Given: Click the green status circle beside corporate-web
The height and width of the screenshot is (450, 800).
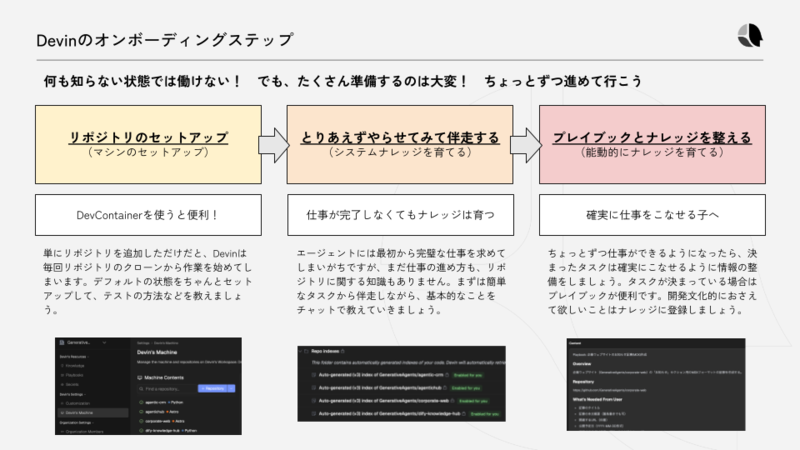Looking at the screenshot, I should 141,421.
